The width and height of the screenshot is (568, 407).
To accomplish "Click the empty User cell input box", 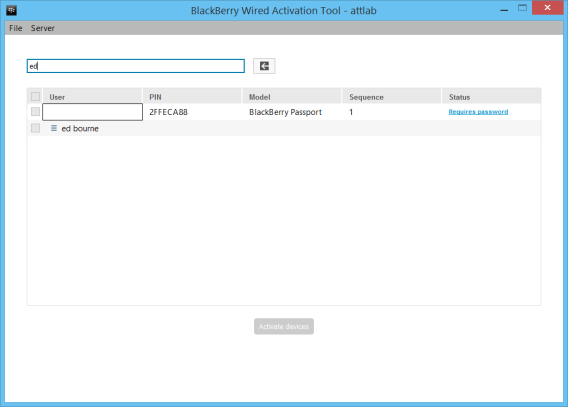I will coord(92,112).
